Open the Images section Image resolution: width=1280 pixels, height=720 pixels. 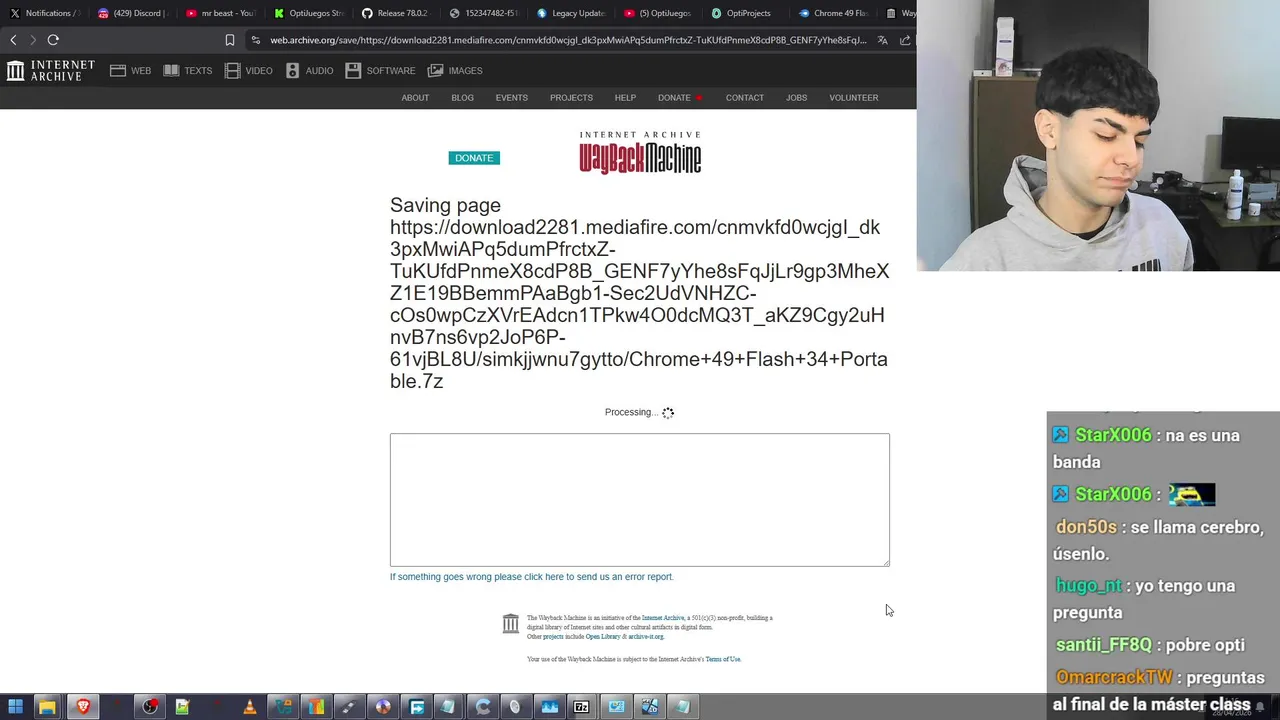455,71
